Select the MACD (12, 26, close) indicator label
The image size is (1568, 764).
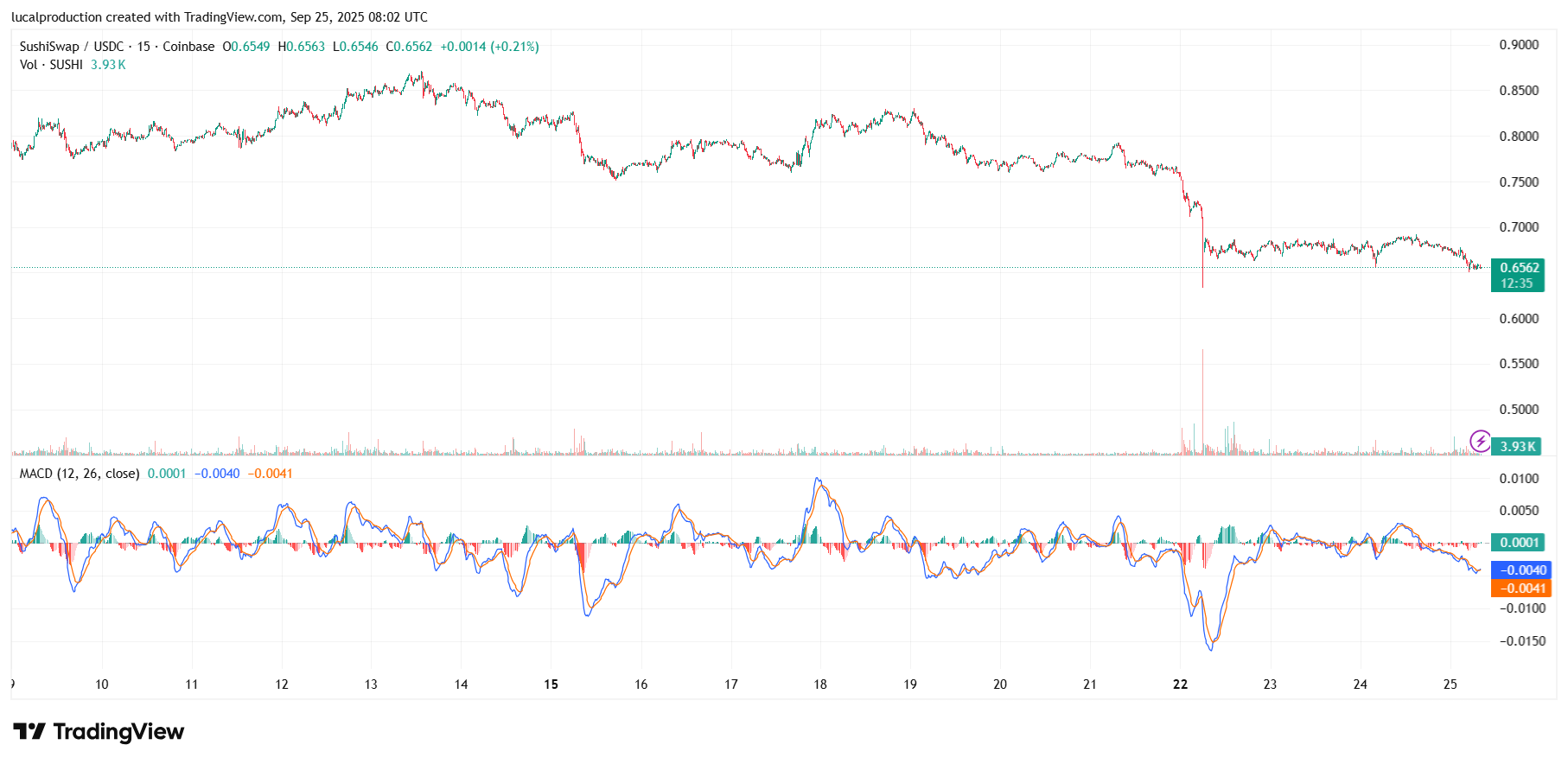pos(80,474)
